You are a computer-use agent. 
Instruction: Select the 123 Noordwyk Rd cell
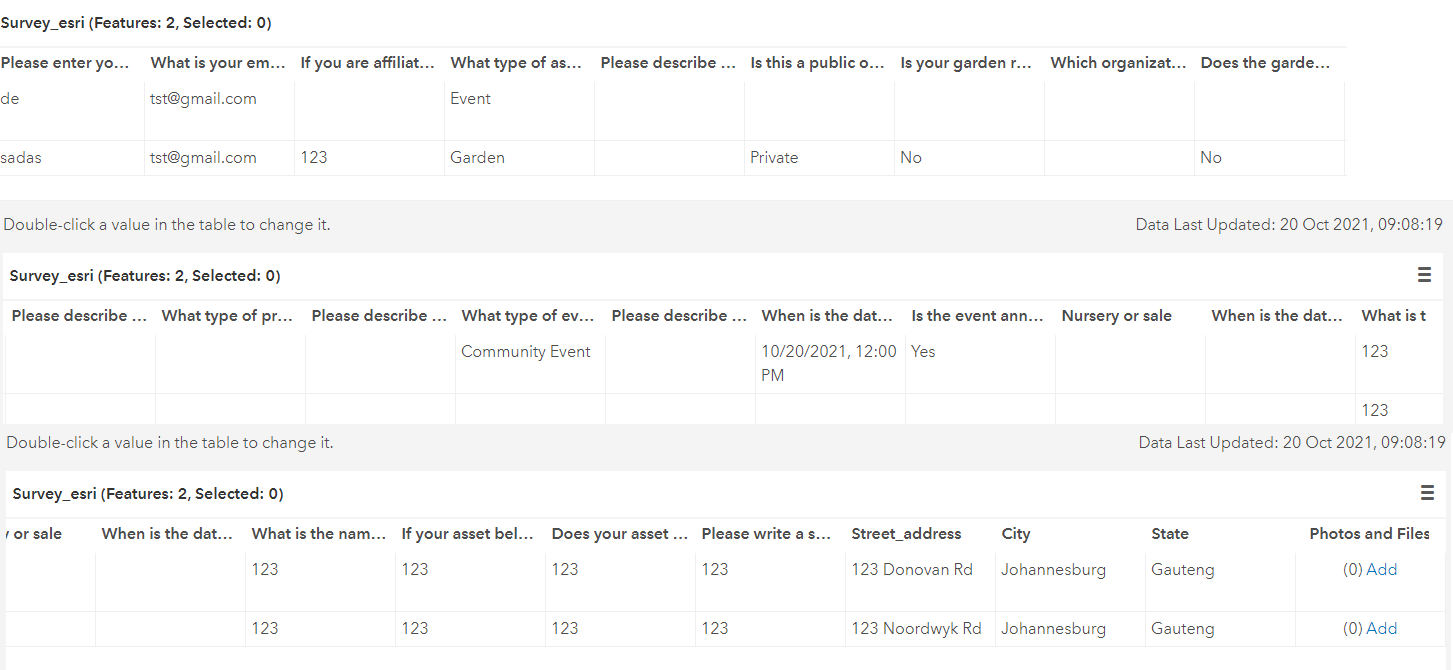click(x=916, y=629)
